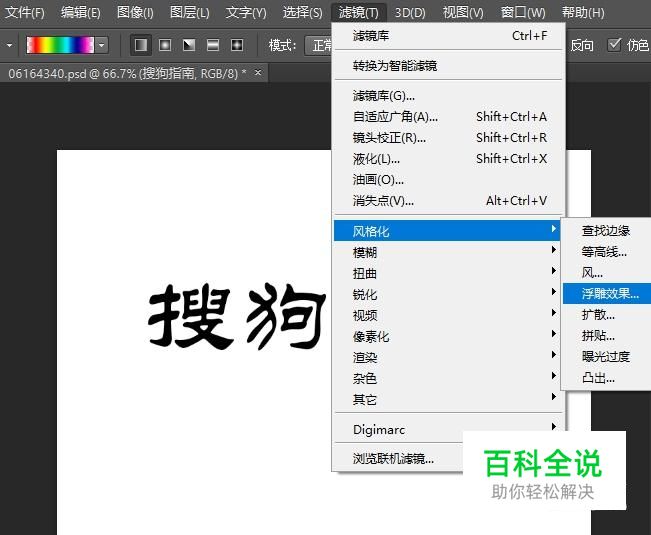
Task: Open the 图层(L) menu
Action: click(x=189, y=12)
